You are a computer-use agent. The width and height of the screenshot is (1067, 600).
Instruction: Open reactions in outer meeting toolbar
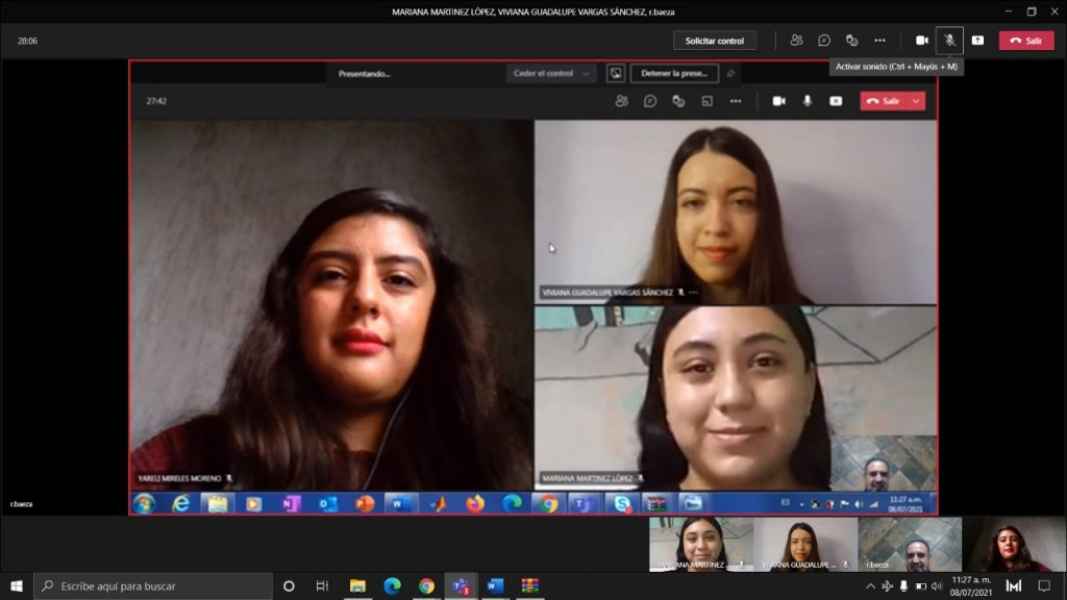(852, 41)
